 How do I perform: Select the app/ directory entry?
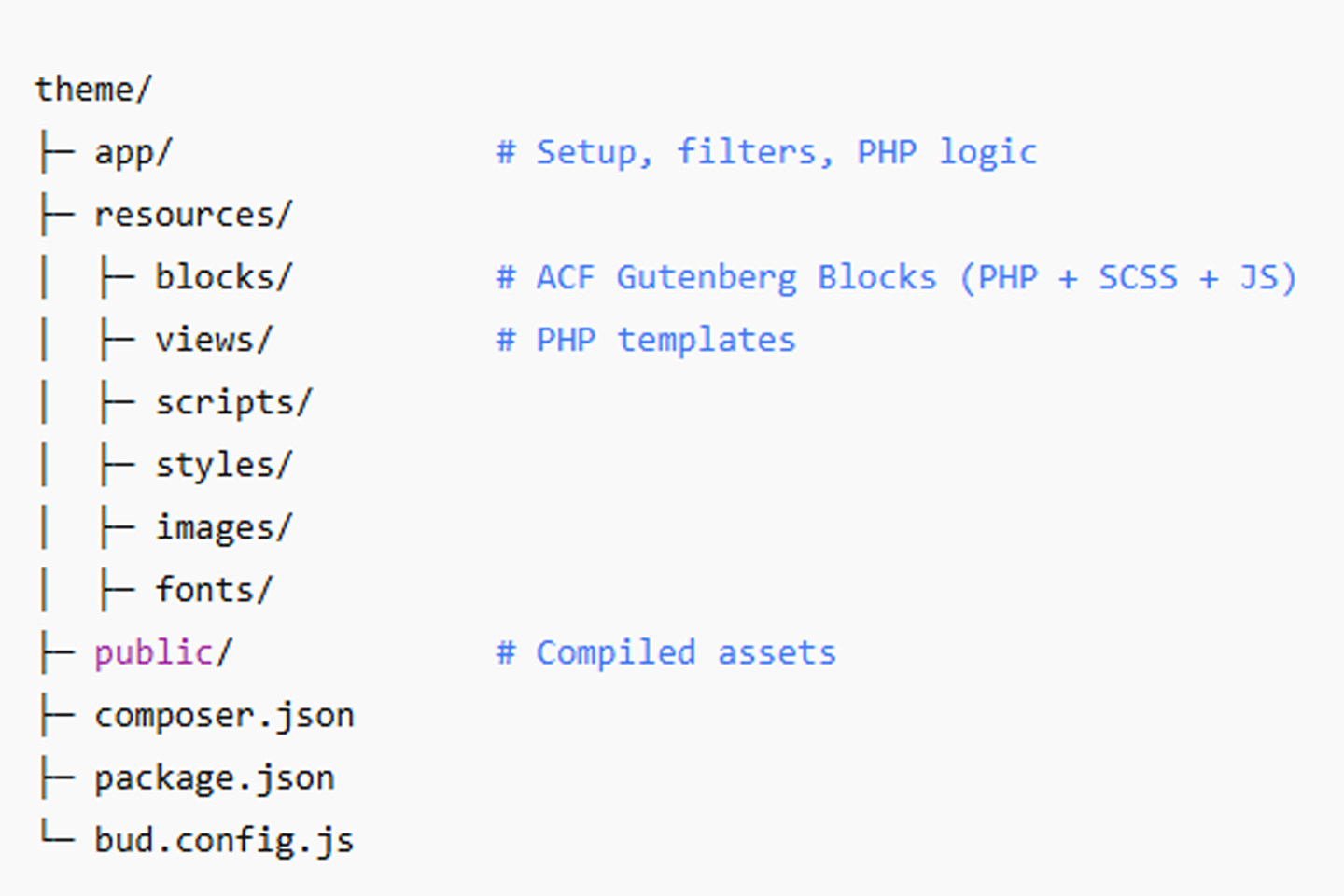tap(133, 152)
